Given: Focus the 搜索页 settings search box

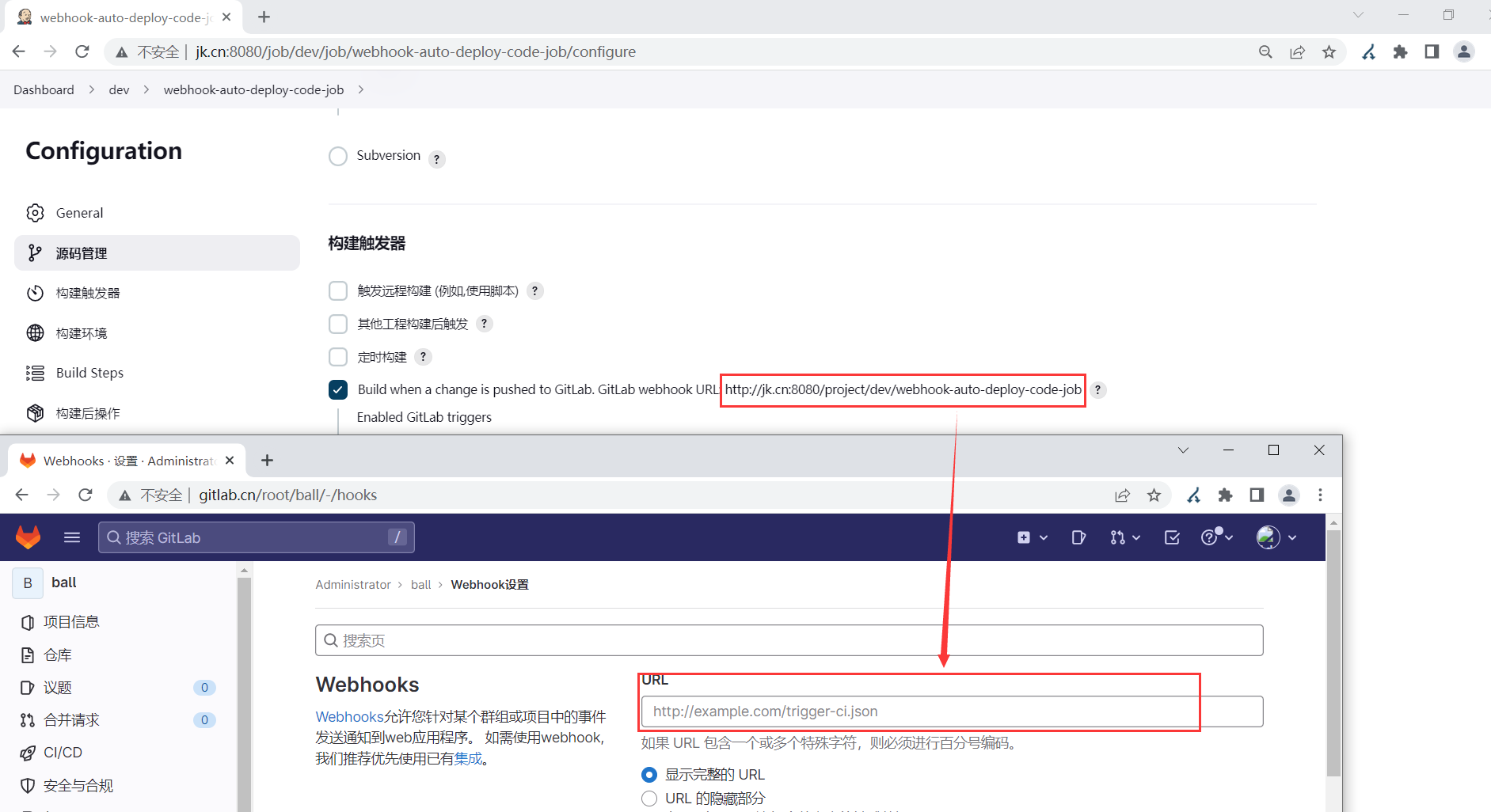Looking at the screenshot, I should [x=789, y=640].
